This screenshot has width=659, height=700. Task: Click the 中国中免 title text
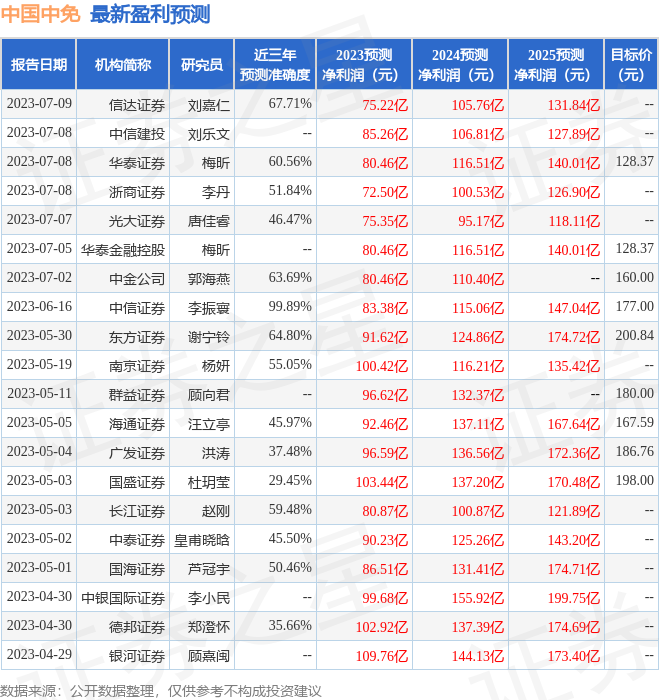pos(40,14)
